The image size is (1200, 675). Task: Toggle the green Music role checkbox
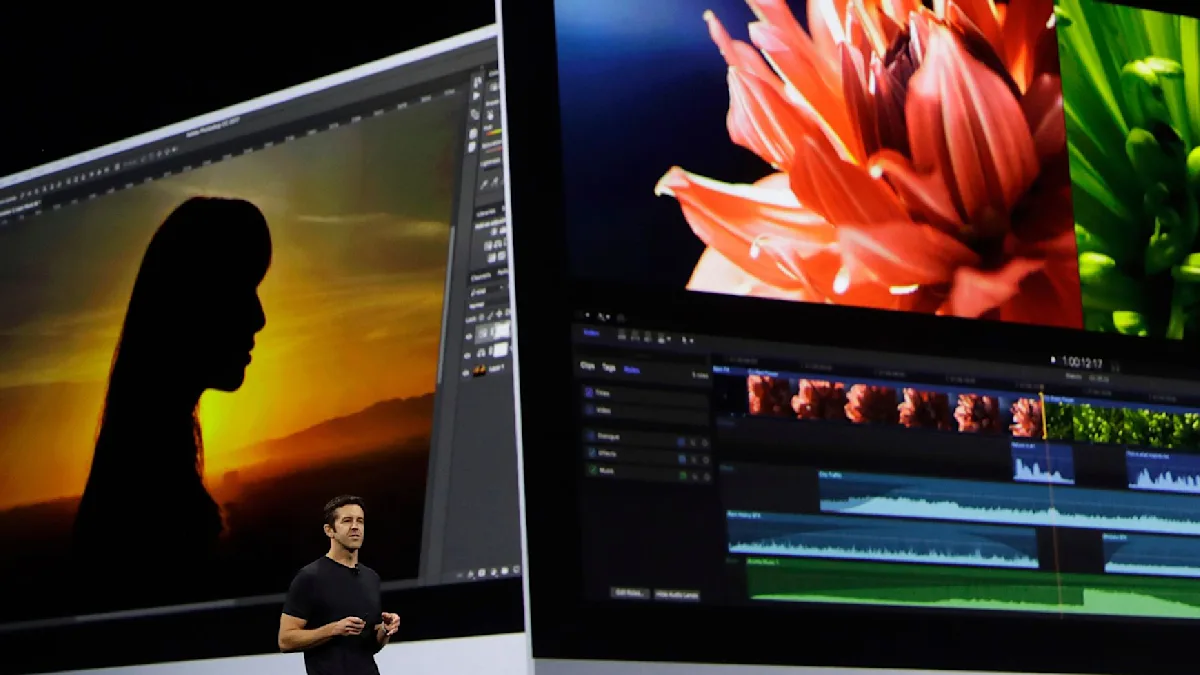593,470
